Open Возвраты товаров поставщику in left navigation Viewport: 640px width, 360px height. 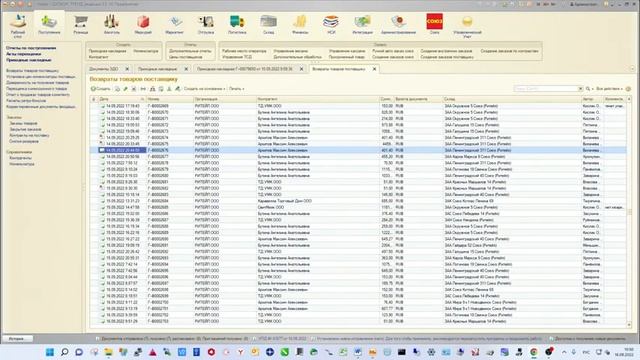coord(32,71)
